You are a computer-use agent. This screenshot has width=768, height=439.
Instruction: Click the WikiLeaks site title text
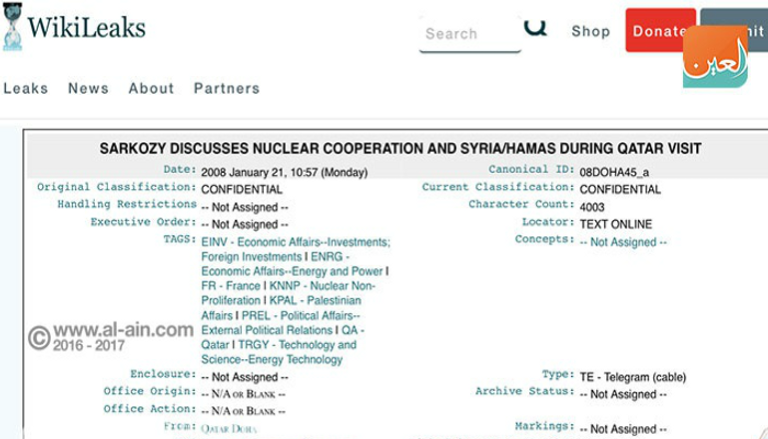(x=86, y=27)
